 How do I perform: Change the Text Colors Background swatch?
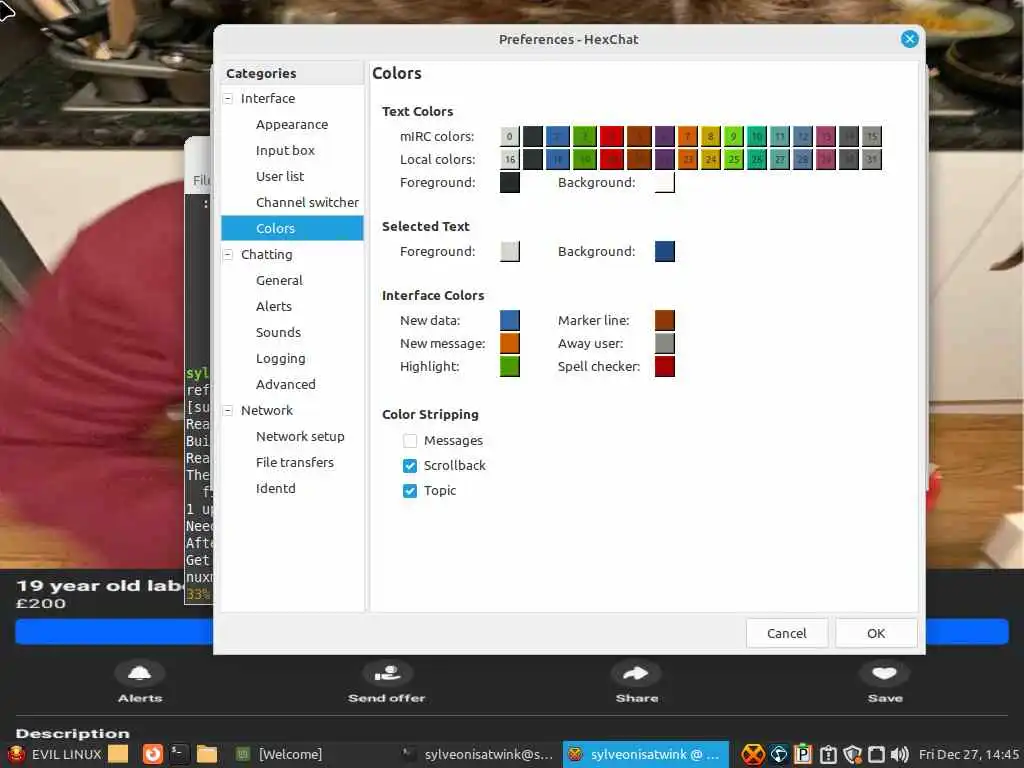(x=665, y=183)
